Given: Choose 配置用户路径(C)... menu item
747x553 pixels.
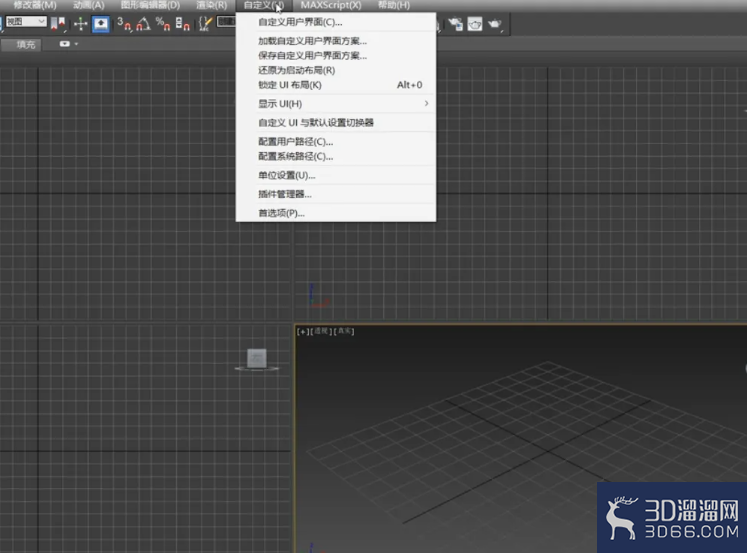Looking at the screenshot, I should 336,142.
